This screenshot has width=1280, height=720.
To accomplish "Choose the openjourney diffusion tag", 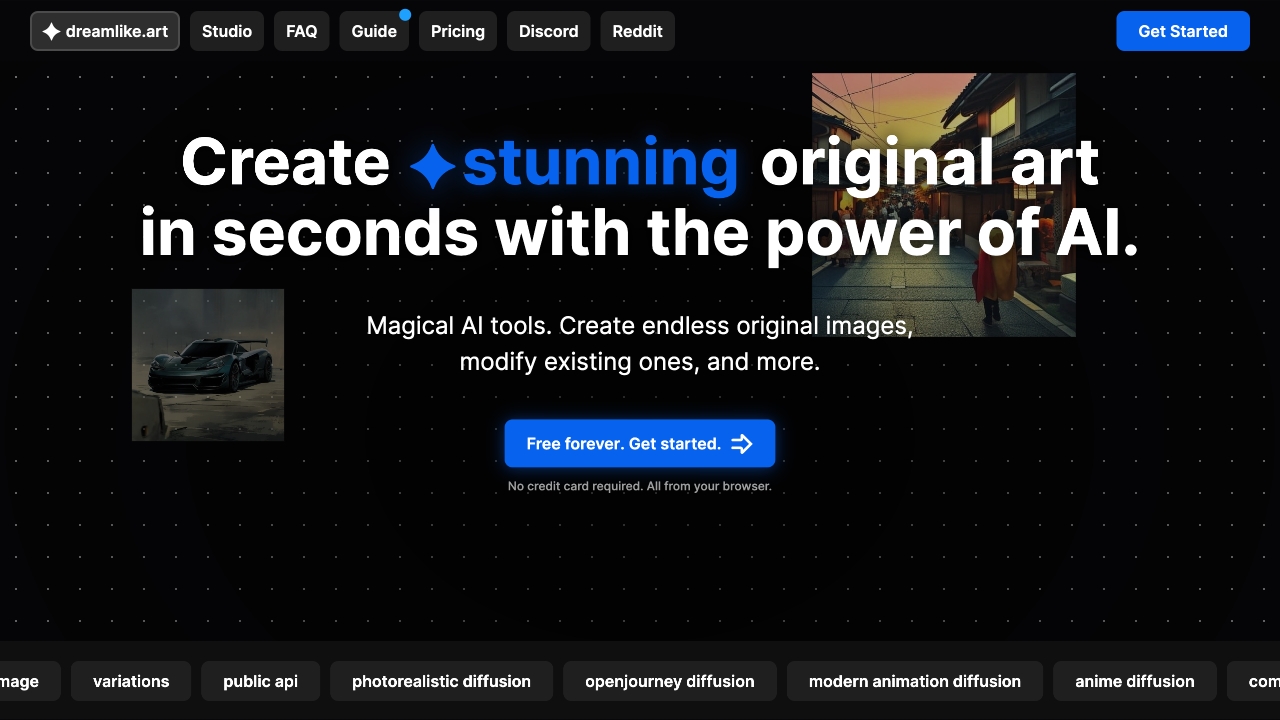I will coord(669,681).
